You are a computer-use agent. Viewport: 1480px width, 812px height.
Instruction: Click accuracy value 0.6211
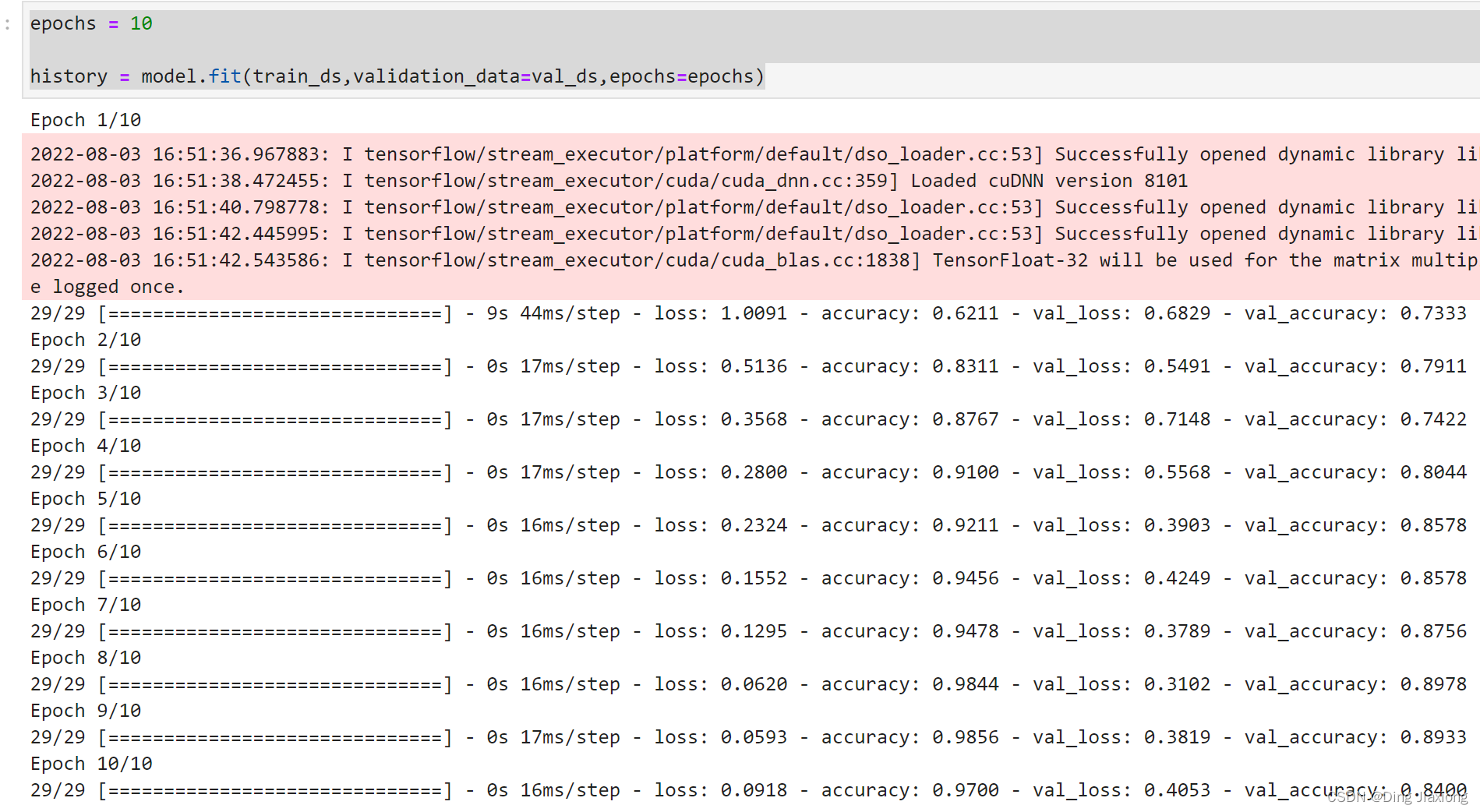[x=966, y=313]
